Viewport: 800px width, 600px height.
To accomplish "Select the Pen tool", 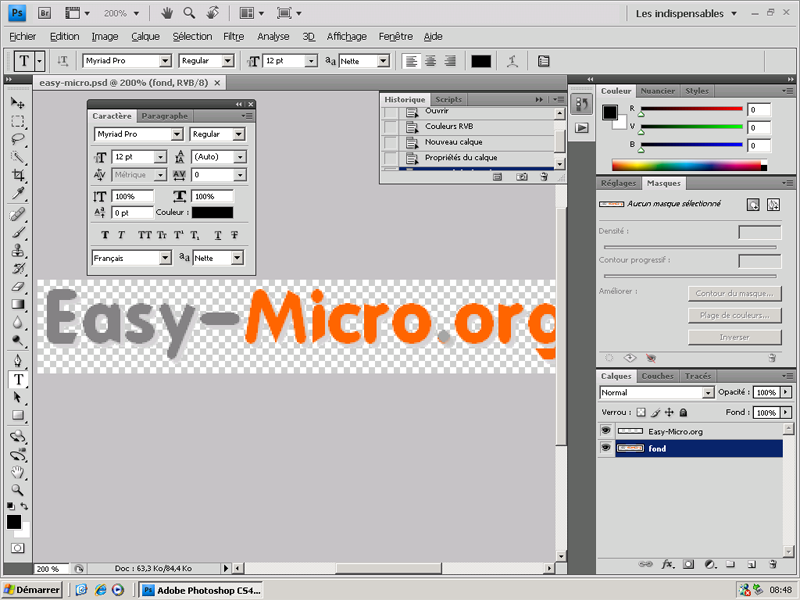I will tap(18, 361).
